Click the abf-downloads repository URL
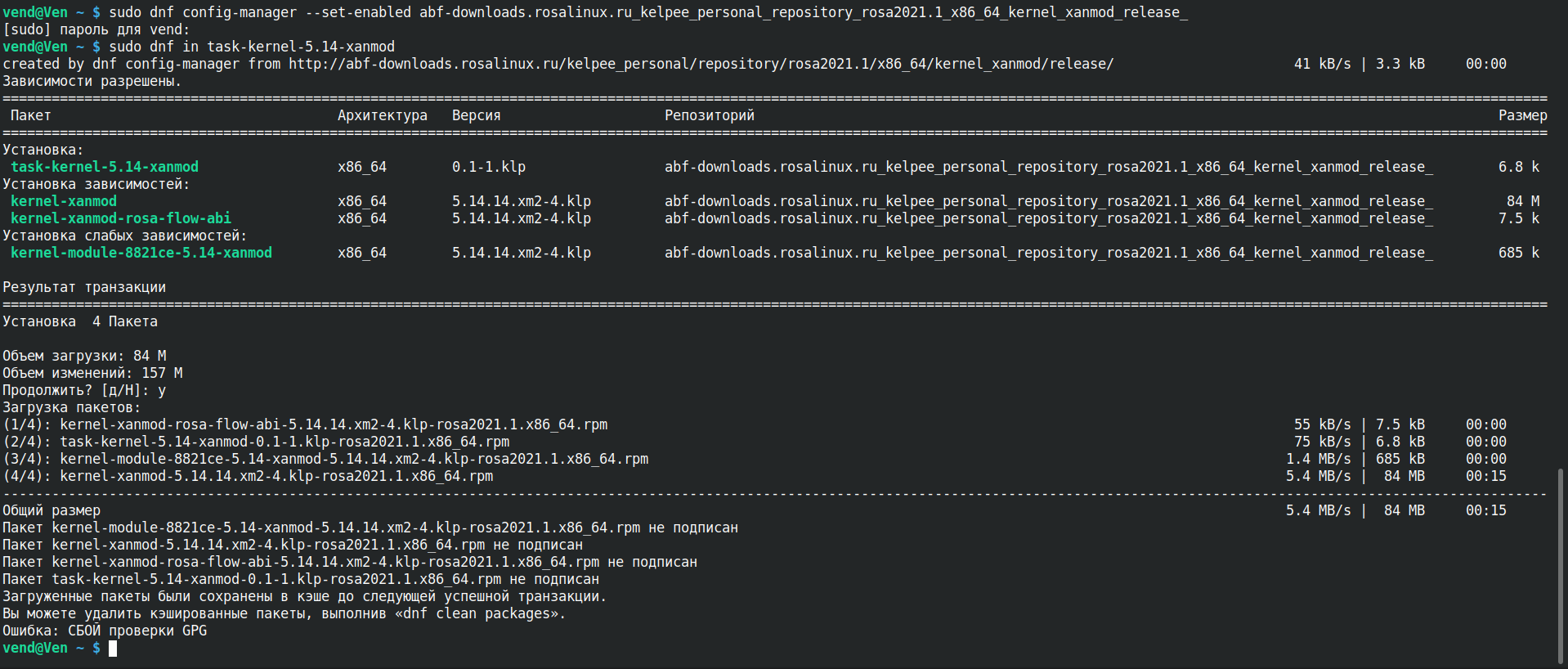This screenshot has height=669, width=1568. click(701, 64)
